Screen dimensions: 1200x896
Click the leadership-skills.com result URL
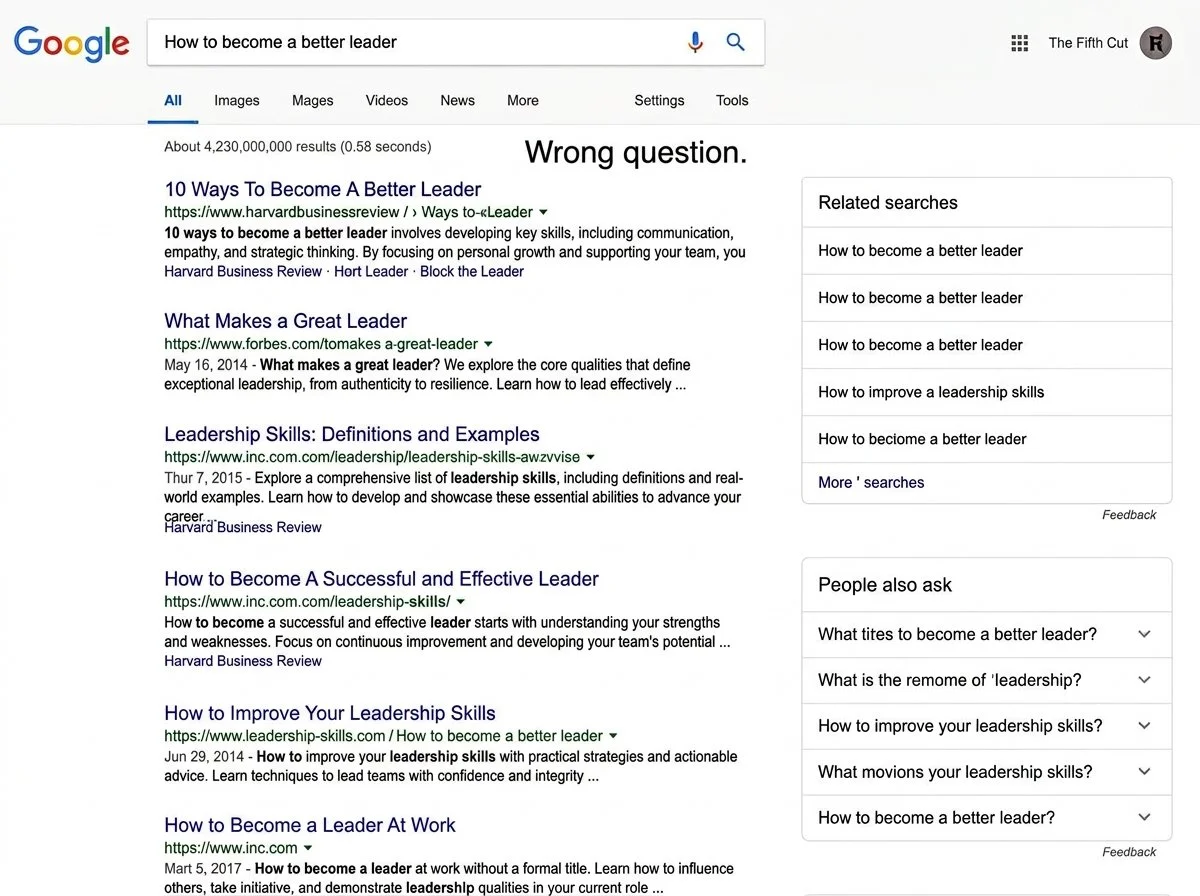383,736
